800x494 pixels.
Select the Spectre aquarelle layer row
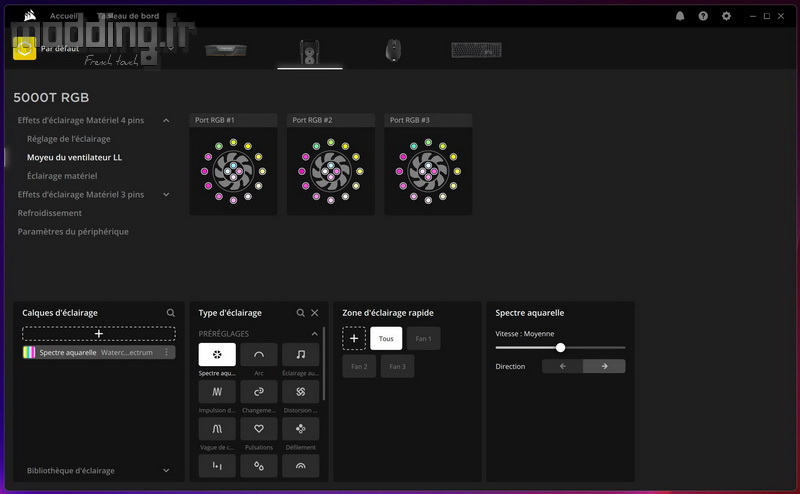[99, 352]
